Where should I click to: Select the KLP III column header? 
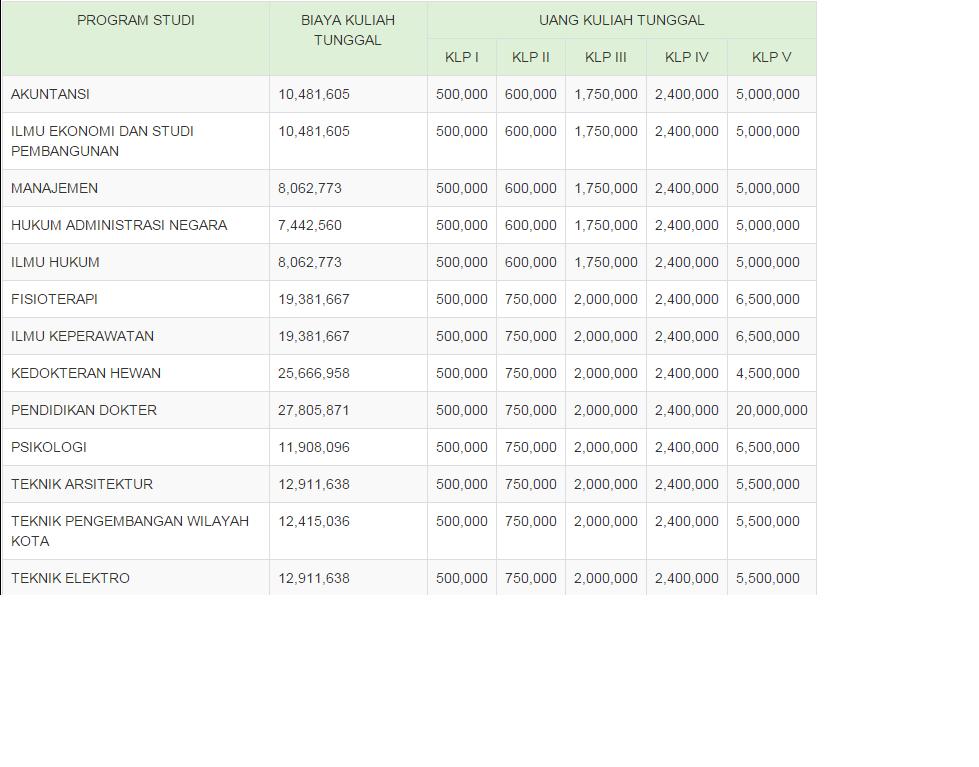pos(605,57)
